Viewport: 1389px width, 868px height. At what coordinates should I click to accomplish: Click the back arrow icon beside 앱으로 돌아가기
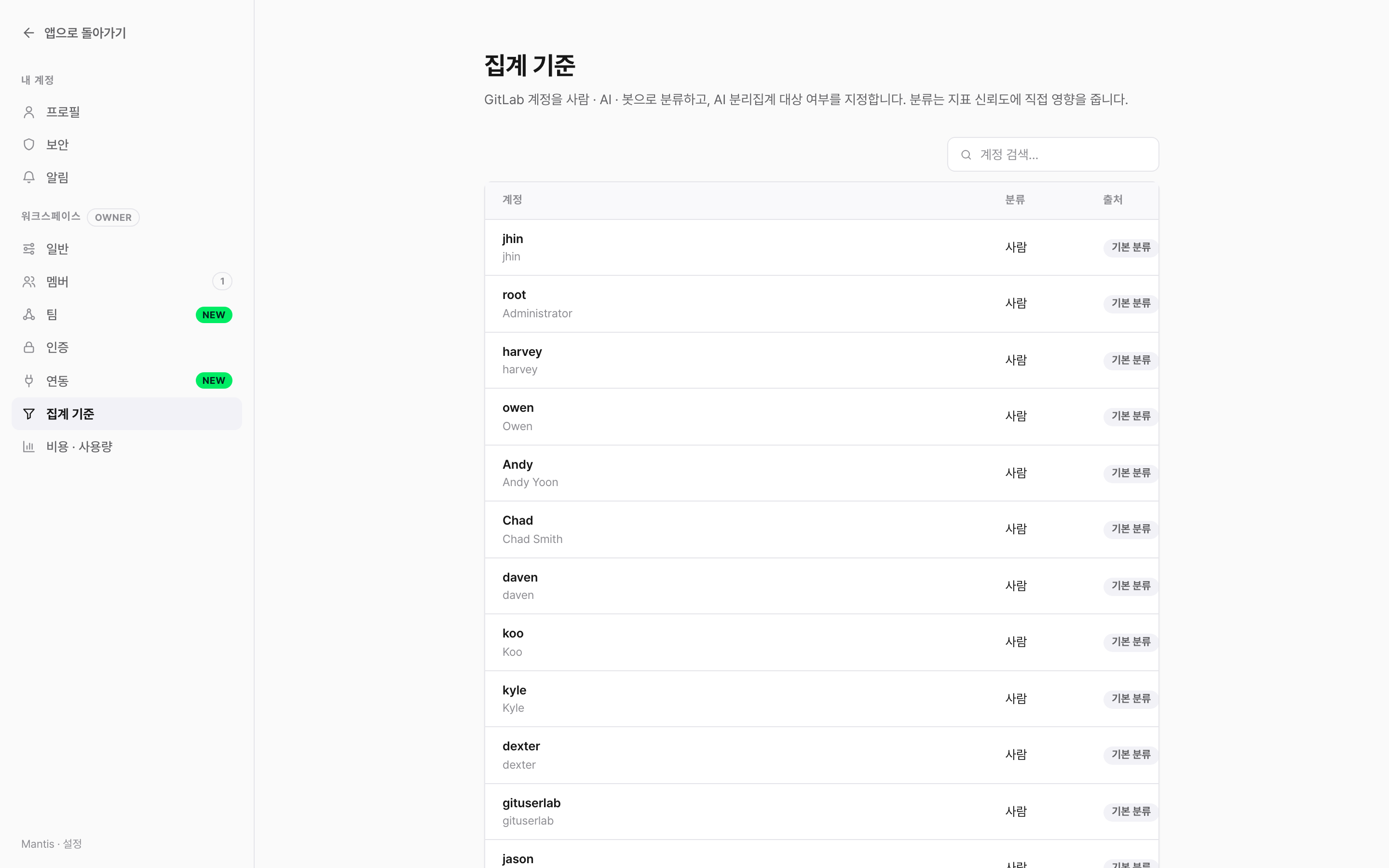(x=29, y=33)
